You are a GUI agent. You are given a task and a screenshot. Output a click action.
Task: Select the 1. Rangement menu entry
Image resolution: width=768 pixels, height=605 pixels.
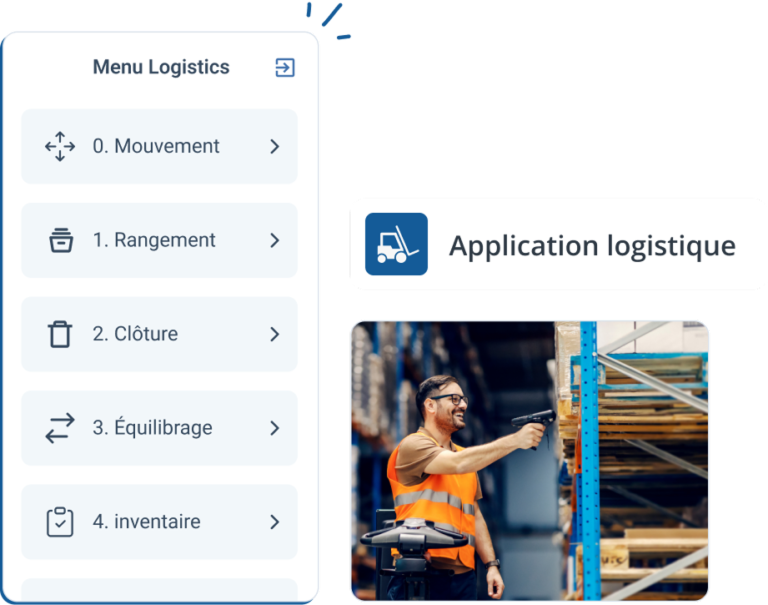click(159, 240)
